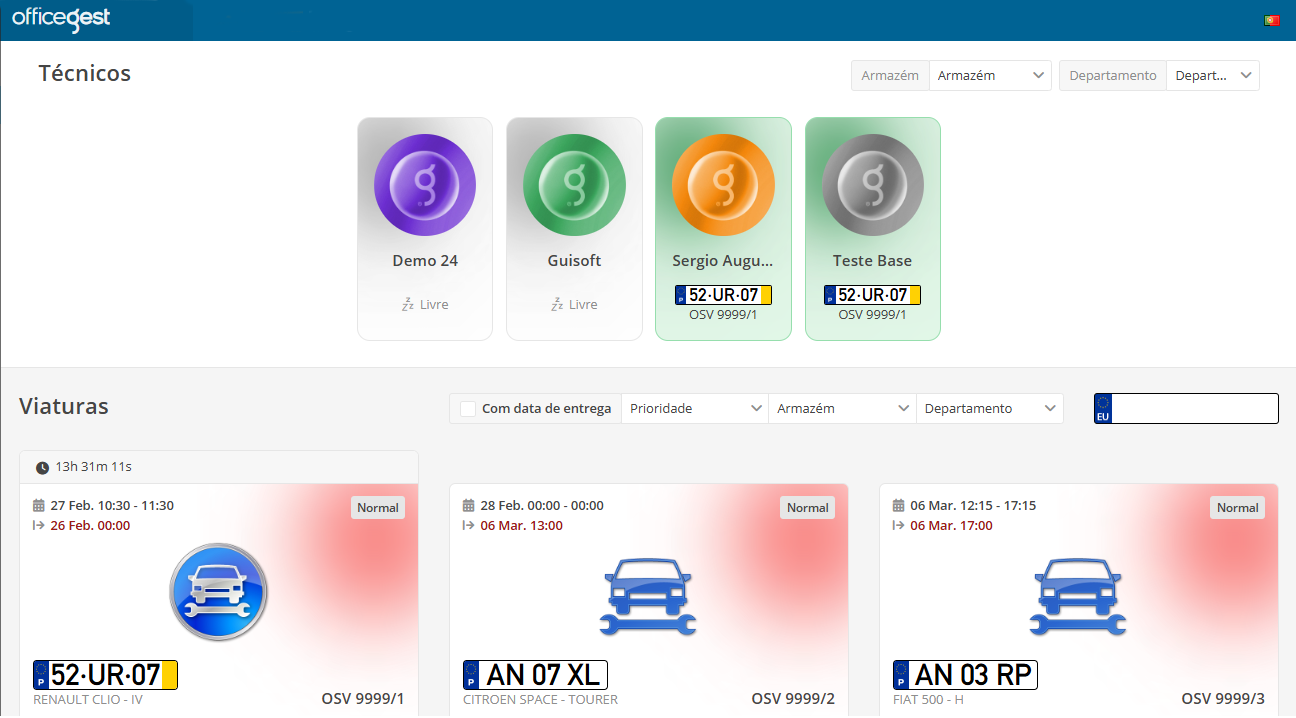Click the car wrench icon on Citroen card
This screenshot has height=718, width=1296.
coord(648,597)
